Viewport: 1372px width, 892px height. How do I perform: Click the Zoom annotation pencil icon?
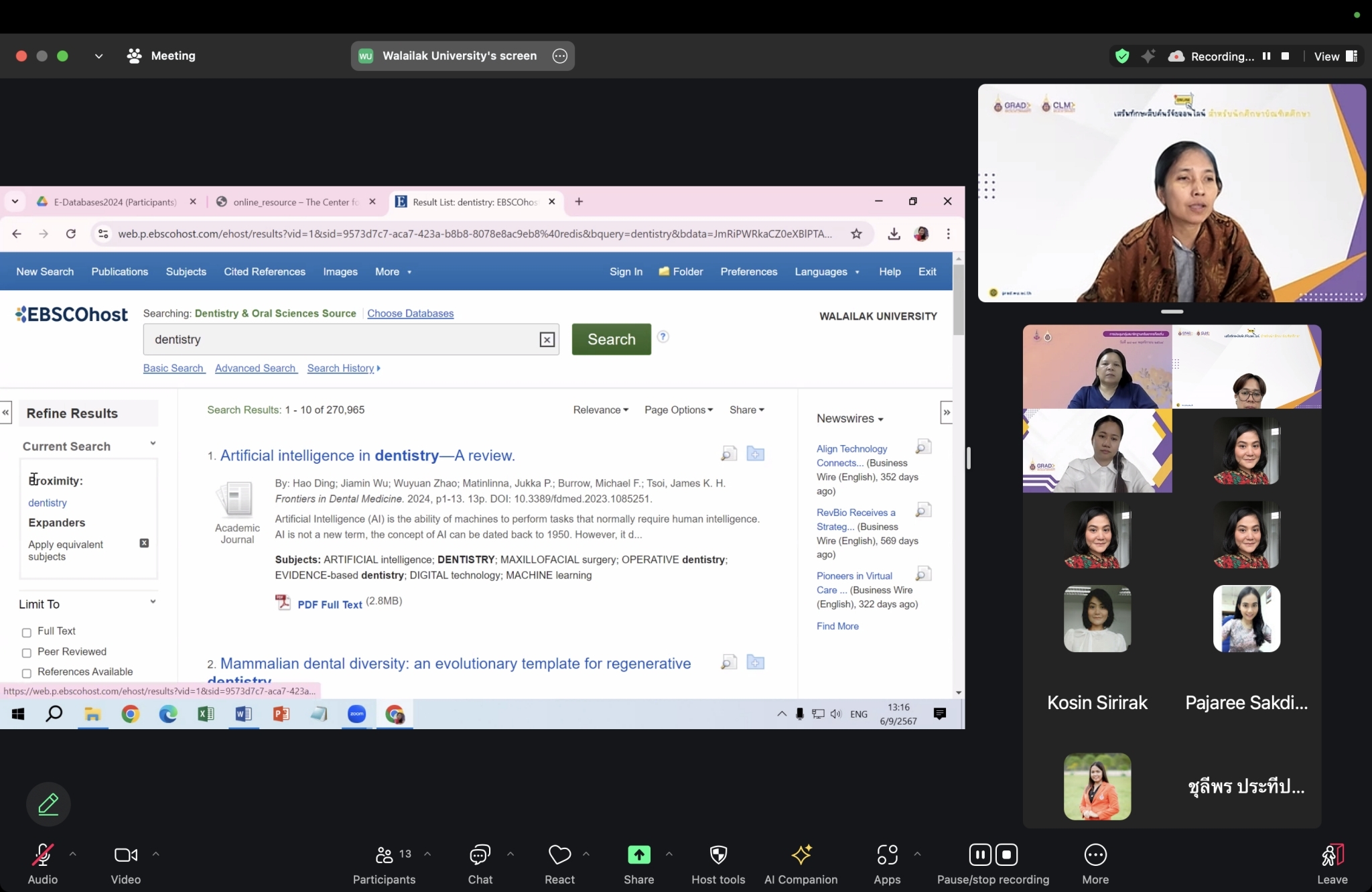pyautogui.click(x=48, y=804)
